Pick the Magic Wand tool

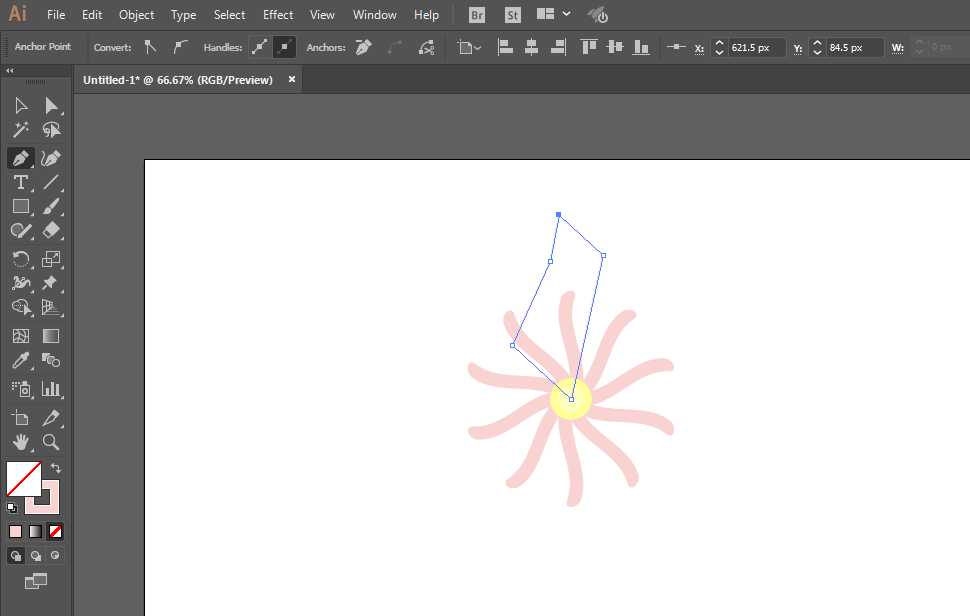pos(20,130)
